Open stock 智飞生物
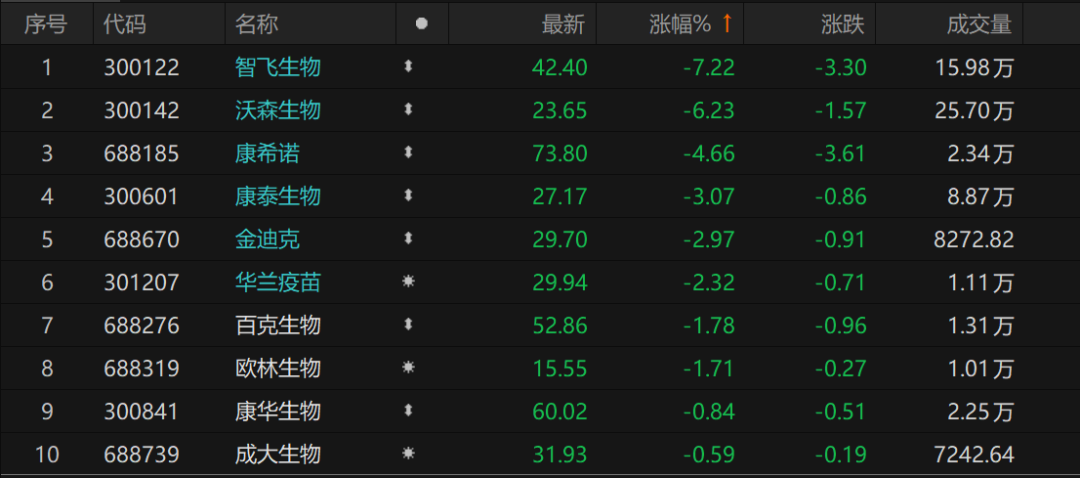This screenshot has width=1080, height=478. click(278, 67)
